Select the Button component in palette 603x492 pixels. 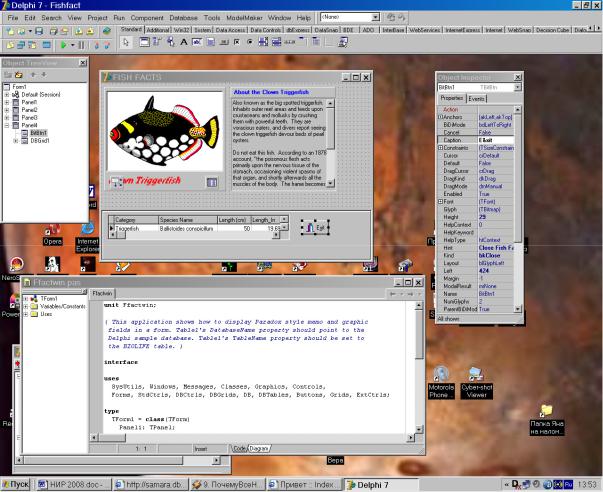click(223, 42)
